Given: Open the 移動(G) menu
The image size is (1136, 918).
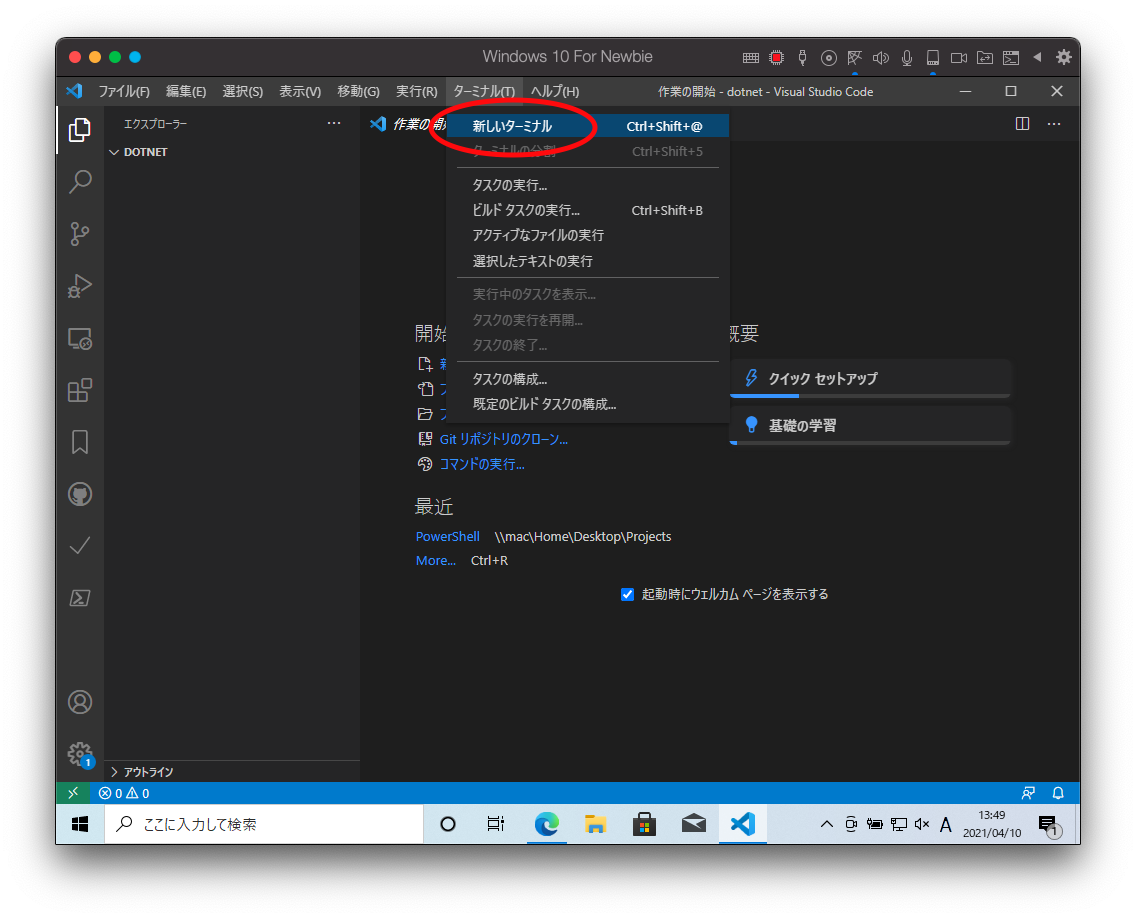Looking at the screenshot, I should point(358,91).
